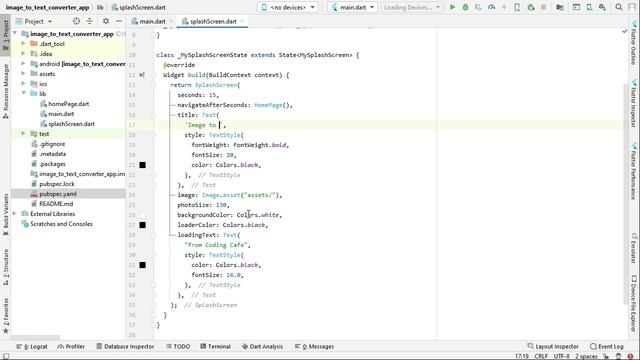Open the TODO tool tab
Image resolution: width=640 pixels, height=360 pixels.
pyautogui.click(x=178, y=346)
